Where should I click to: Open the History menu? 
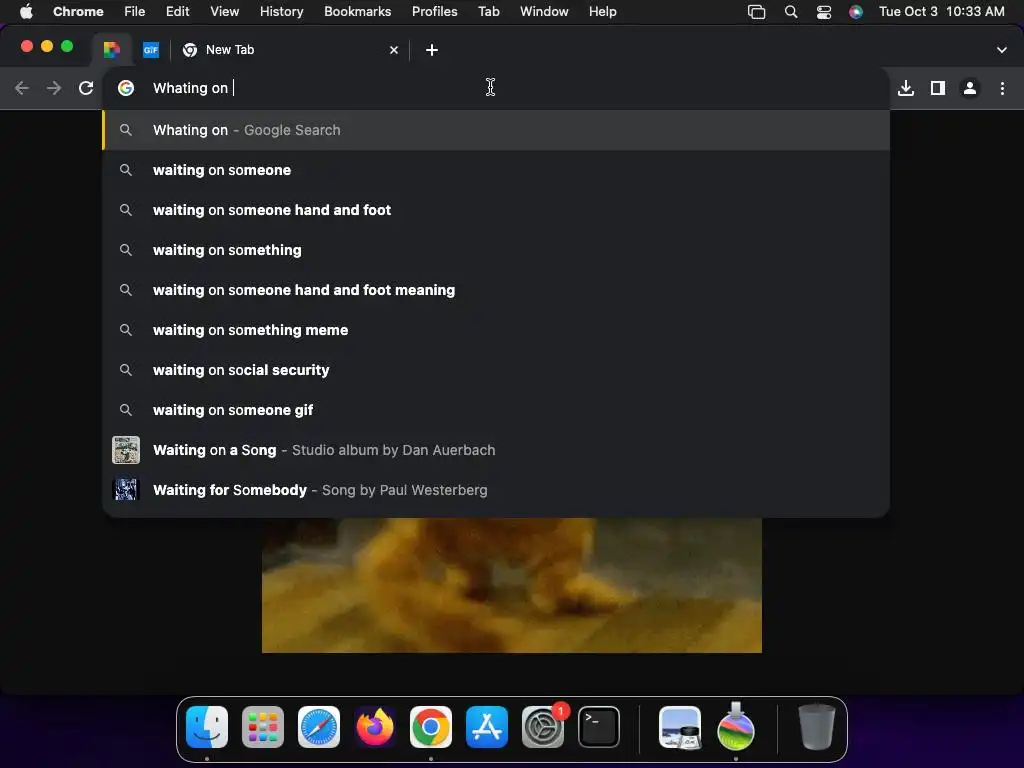coord(281,11)
